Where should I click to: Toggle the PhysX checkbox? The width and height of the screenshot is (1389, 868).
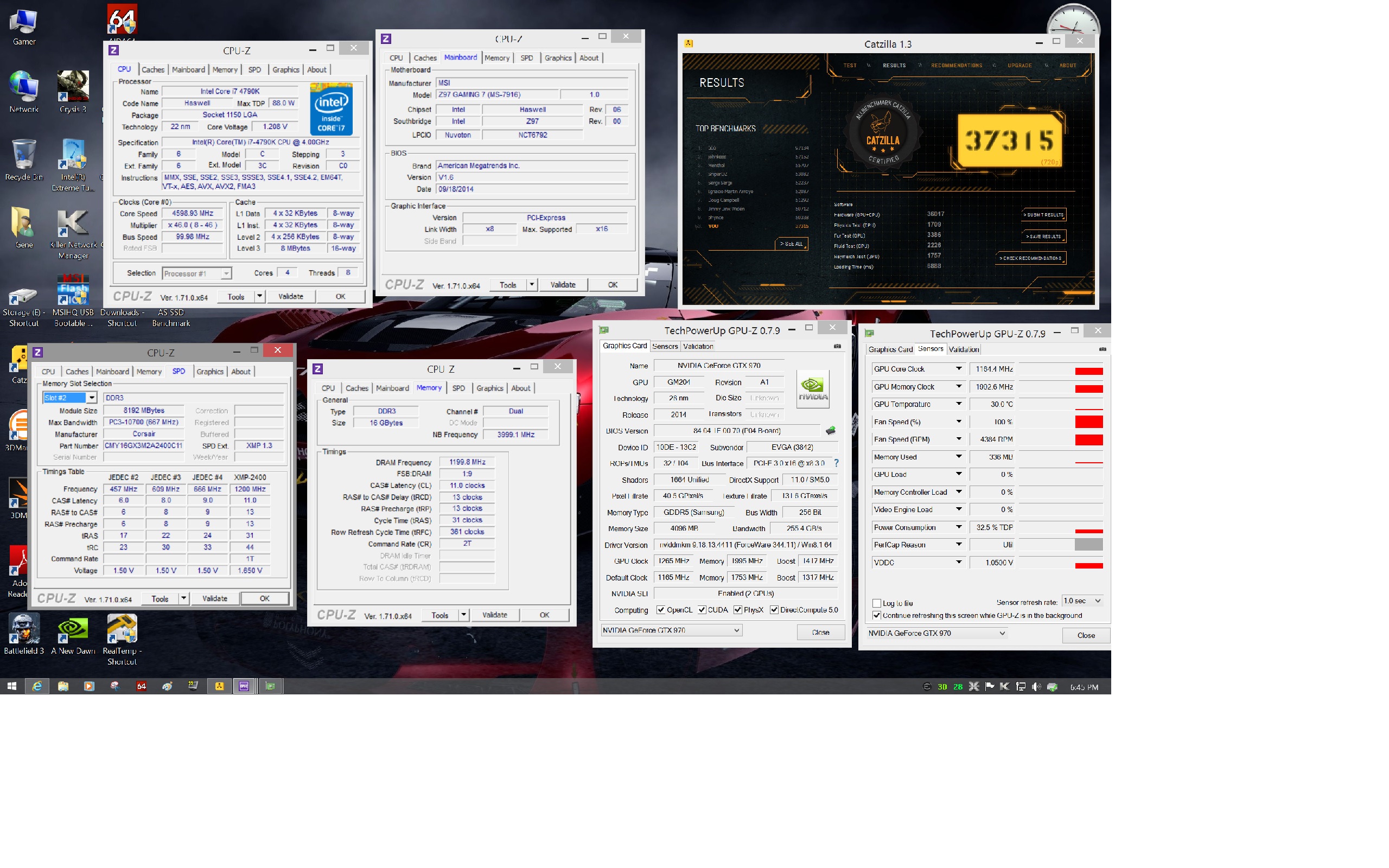(x=737, y=610)
